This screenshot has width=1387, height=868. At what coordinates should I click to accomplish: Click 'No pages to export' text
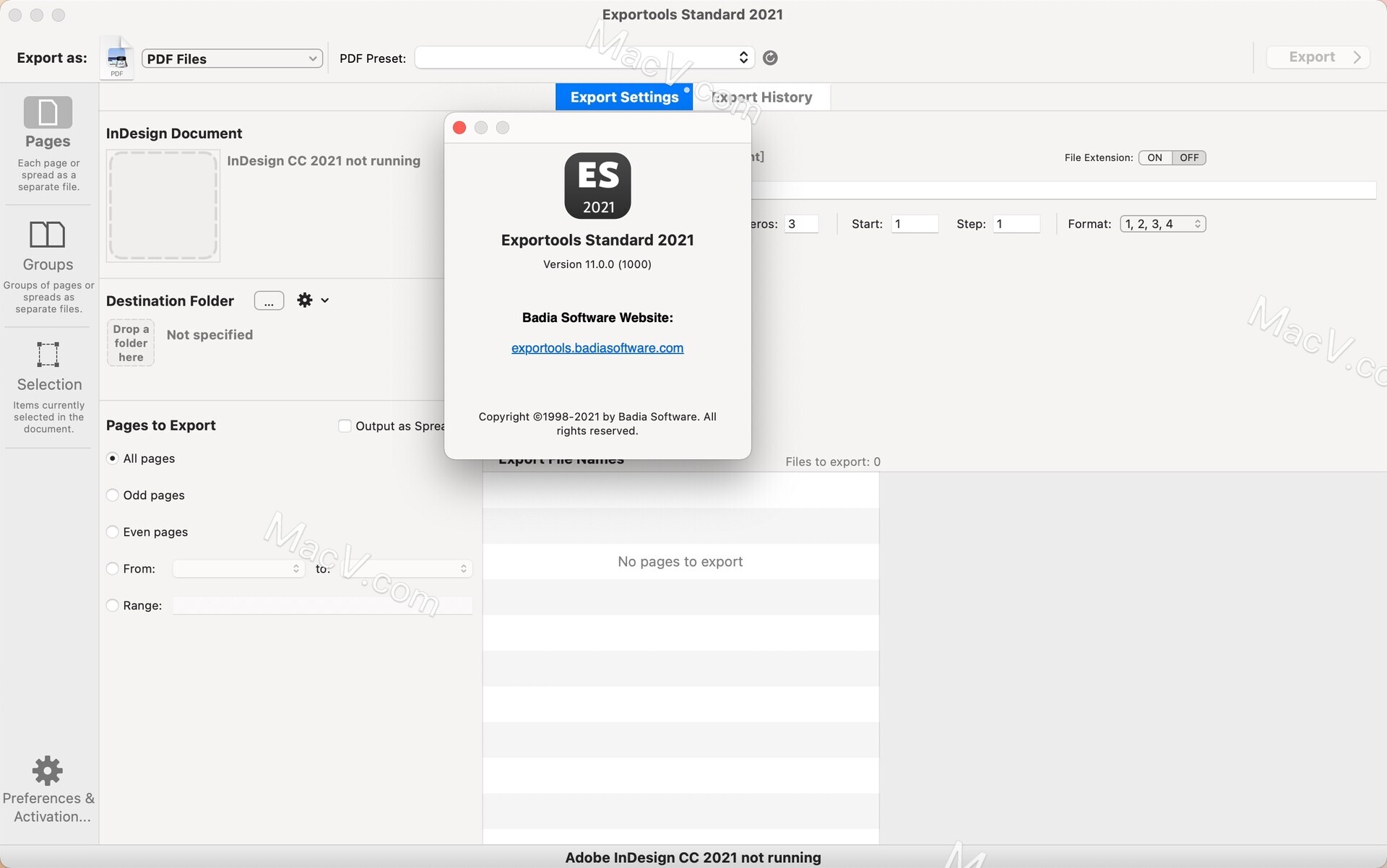680,562
